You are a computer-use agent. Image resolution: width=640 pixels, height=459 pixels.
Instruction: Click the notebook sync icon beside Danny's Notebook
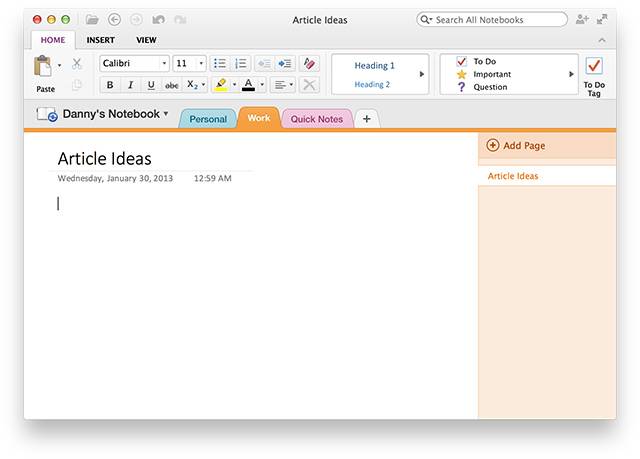point(47,115)
